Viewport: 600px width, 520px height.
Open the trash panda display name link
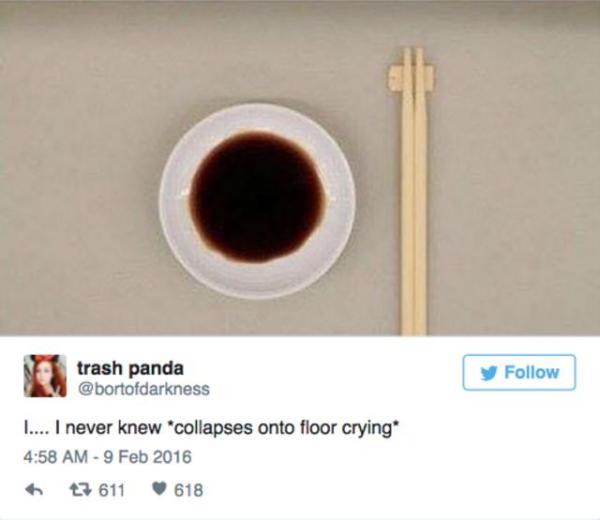click(x=130, y=368)
